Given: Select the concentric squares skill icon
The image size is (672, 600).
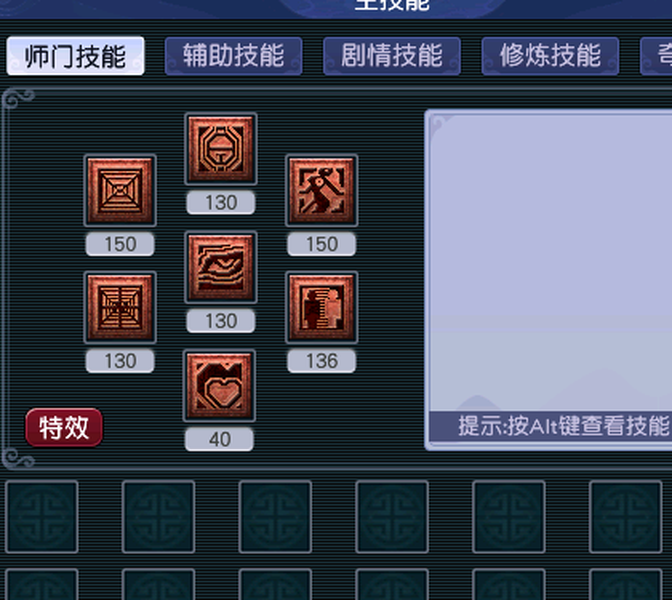Looking at the screenshot, I should 120,191.
